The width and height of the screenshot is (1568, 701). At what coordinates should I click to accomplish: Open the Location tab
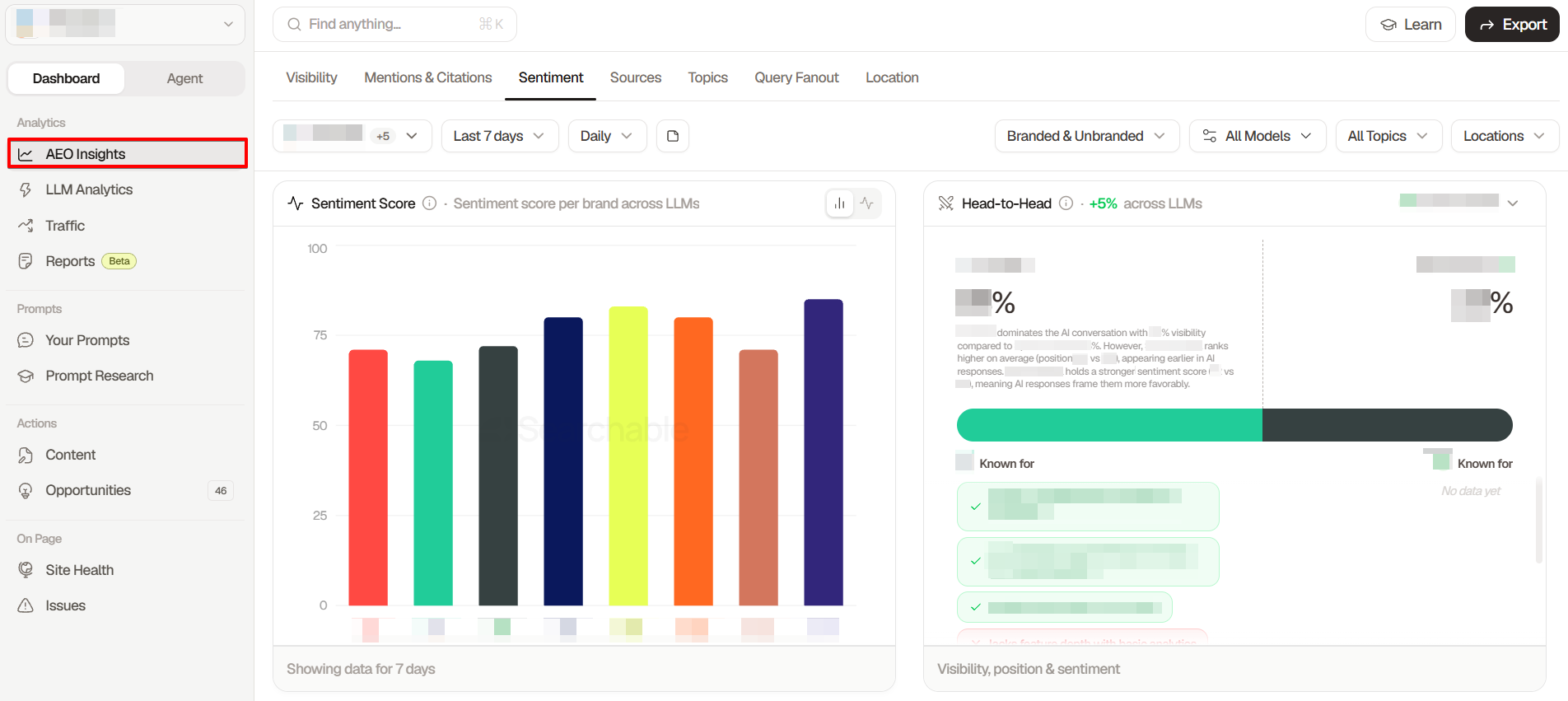click(892, 77)
